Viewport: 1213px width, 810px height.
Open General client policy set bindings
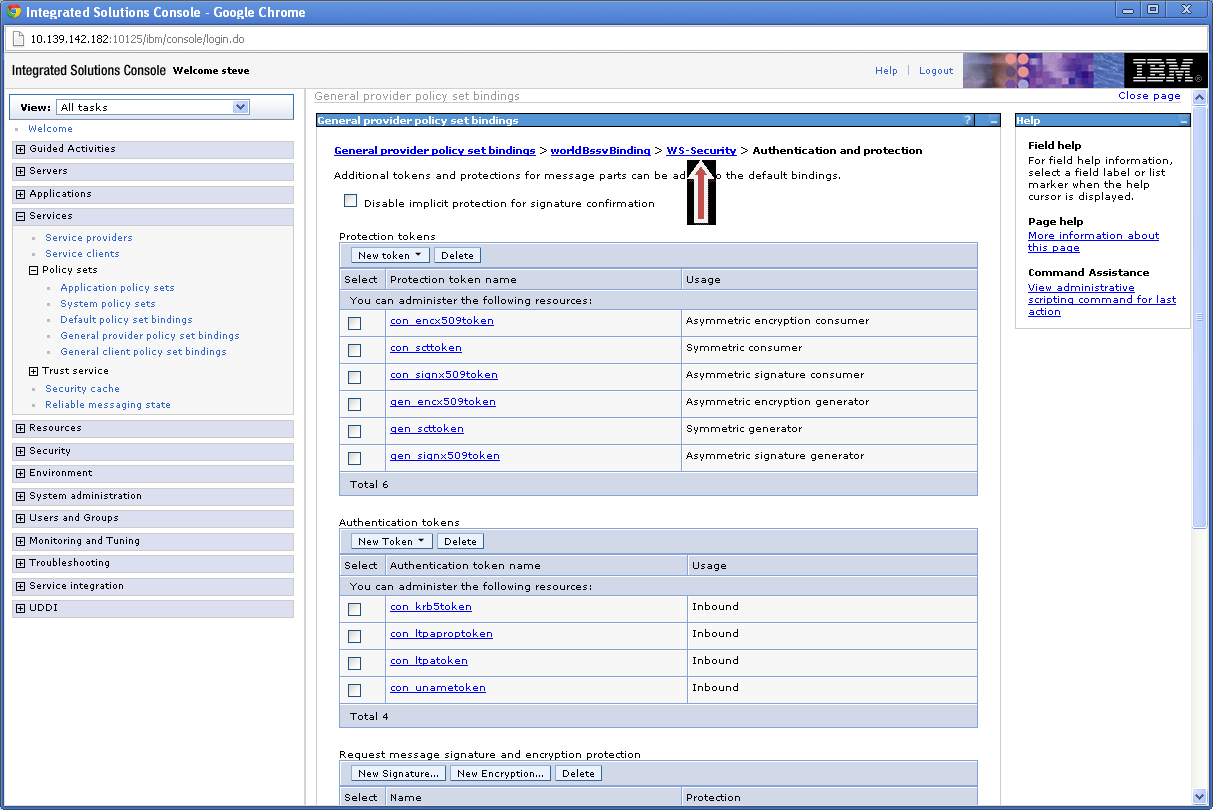pos(143,352)
